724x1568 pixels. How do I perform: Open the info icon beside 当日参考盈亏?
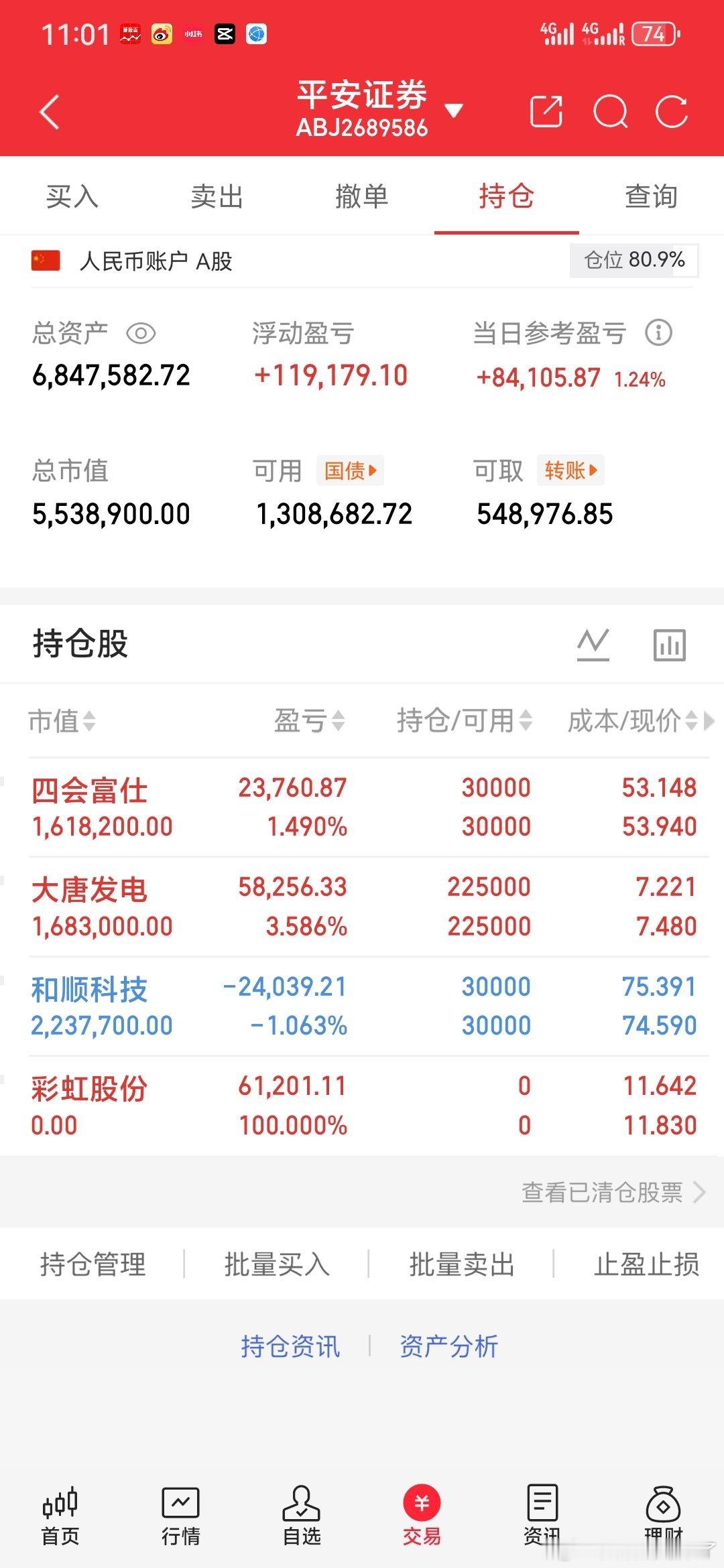pos(658,332)
